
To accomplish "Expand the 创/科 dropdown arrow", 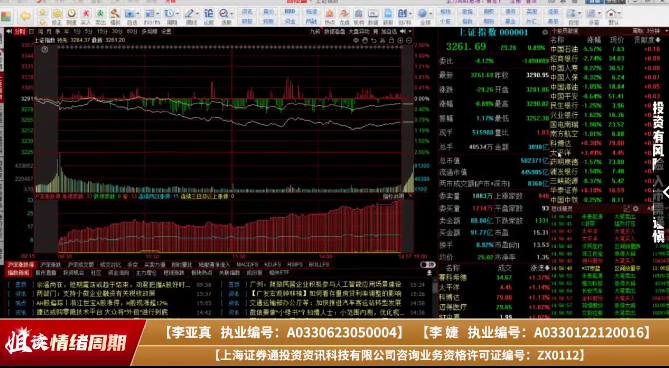I will pos(410,14).
